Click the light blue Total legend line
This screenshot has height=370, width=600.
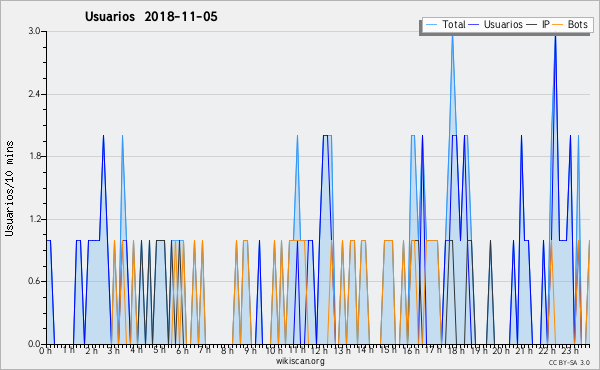pyautogui.click(x=431, y=25)
